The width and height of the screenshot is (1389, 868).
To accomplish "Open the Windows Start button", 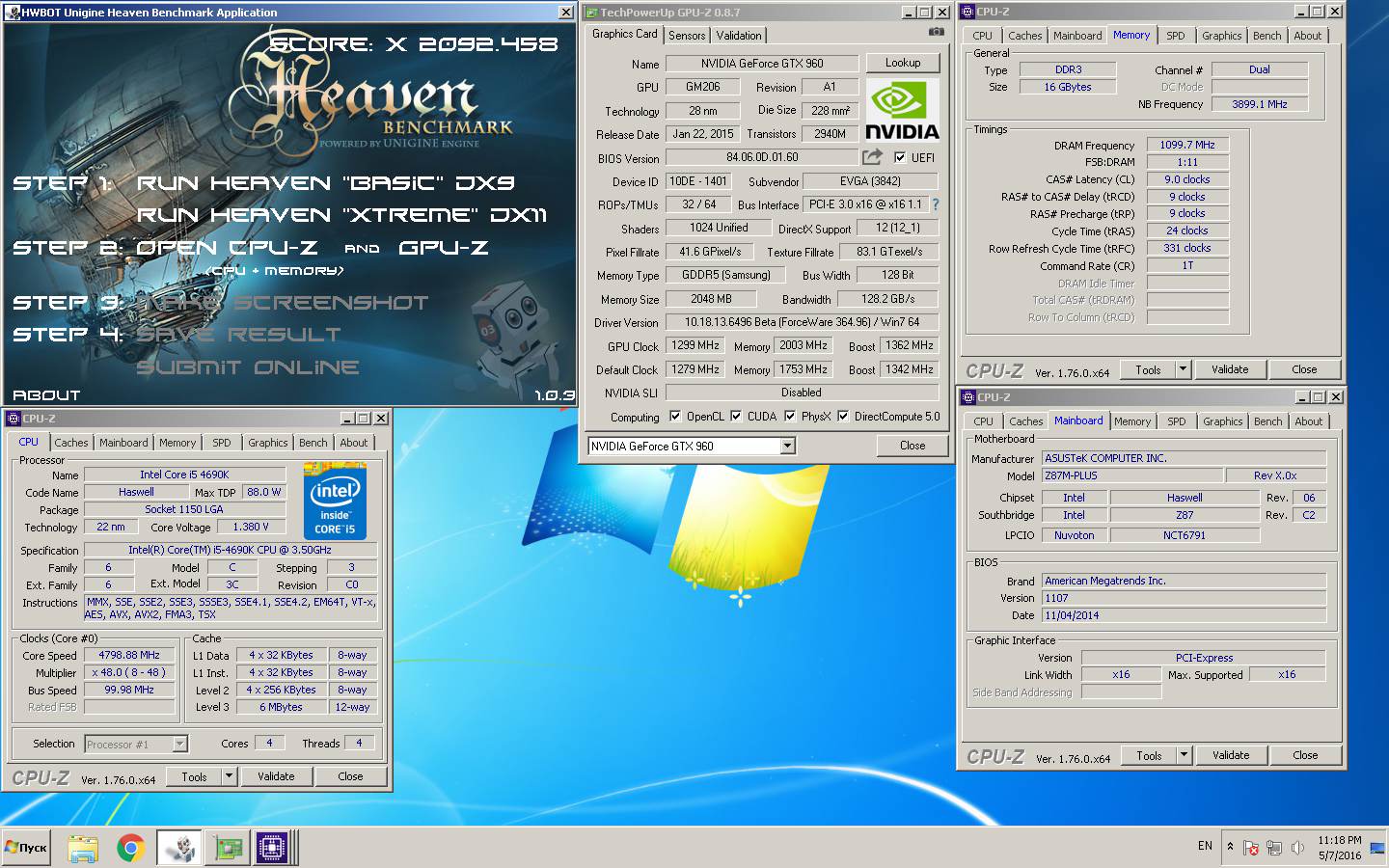I will click(x=26, y=848).
